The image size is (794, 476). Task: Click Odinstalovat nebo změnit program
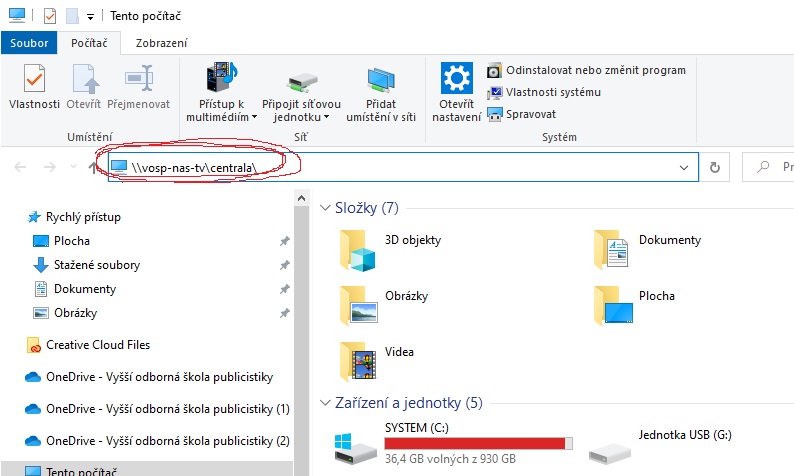coord(586,70)
